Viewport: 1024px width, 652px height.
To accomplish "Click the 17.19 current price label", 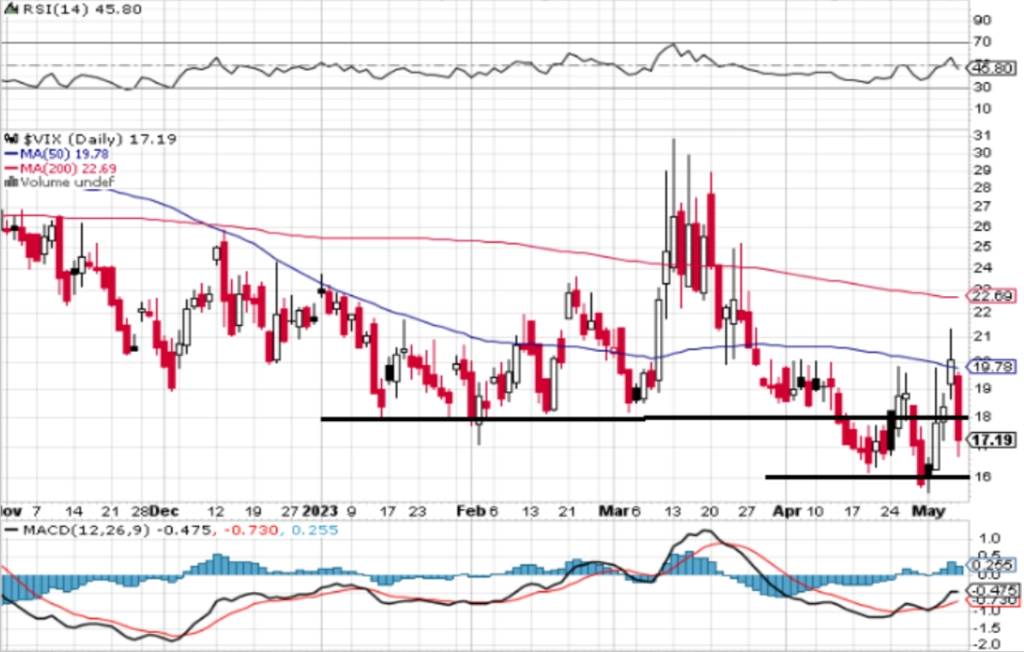I will [992, 440].
